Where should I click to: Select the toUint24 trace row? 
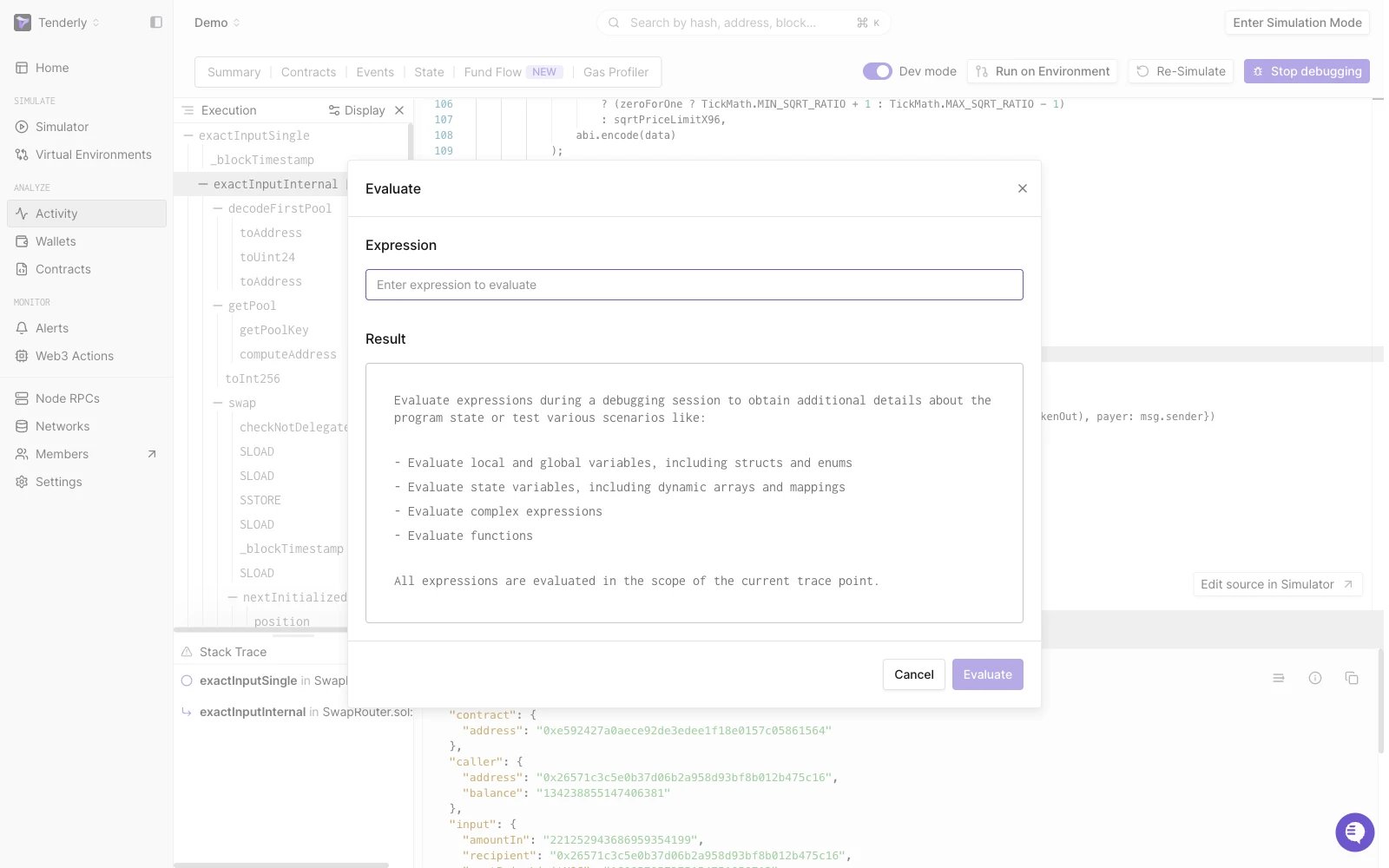point(267,257)
